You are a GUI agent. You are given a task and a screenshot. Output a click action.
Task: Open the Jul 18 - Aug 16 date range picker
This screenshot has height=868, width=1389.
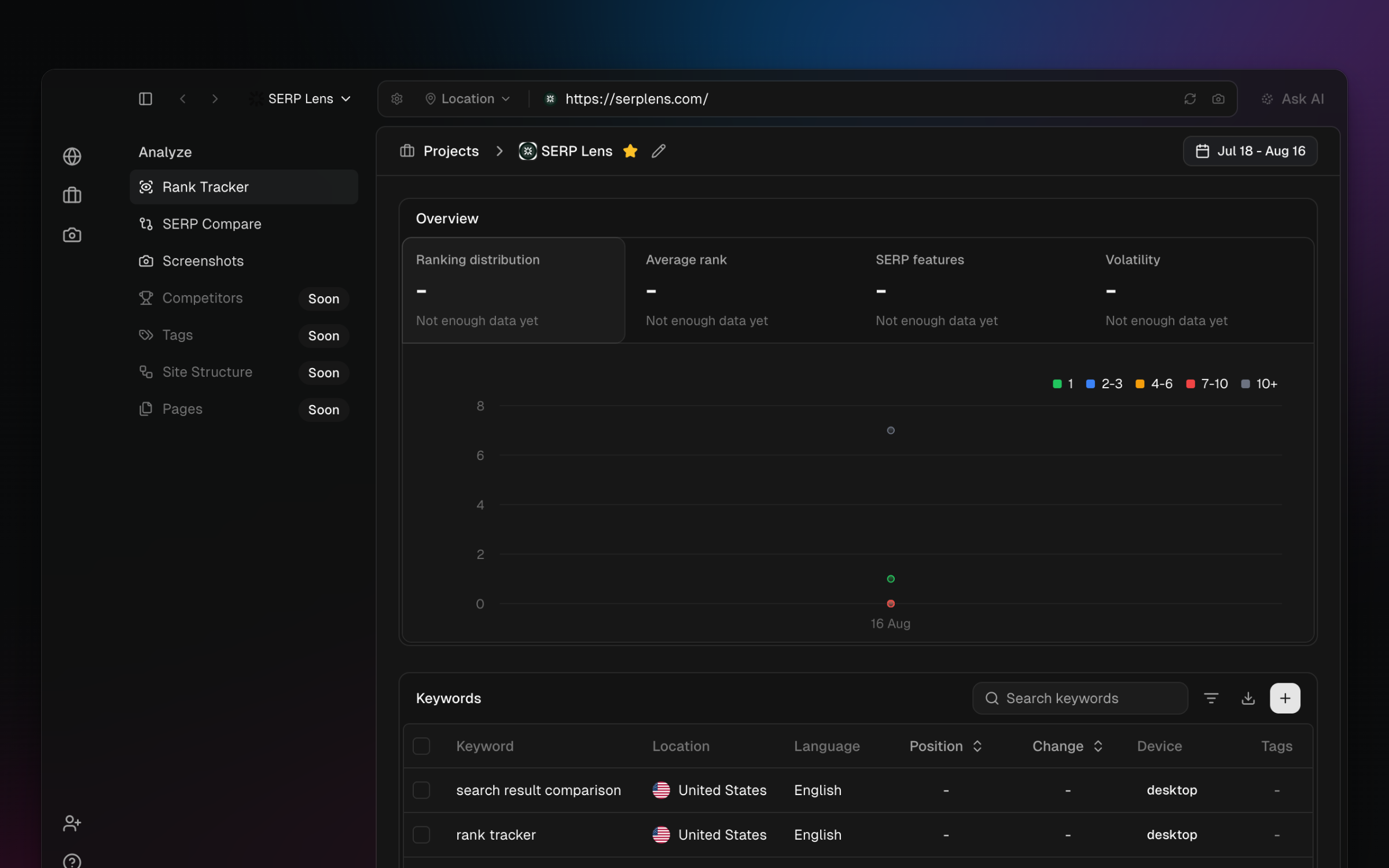point(1250,151)
